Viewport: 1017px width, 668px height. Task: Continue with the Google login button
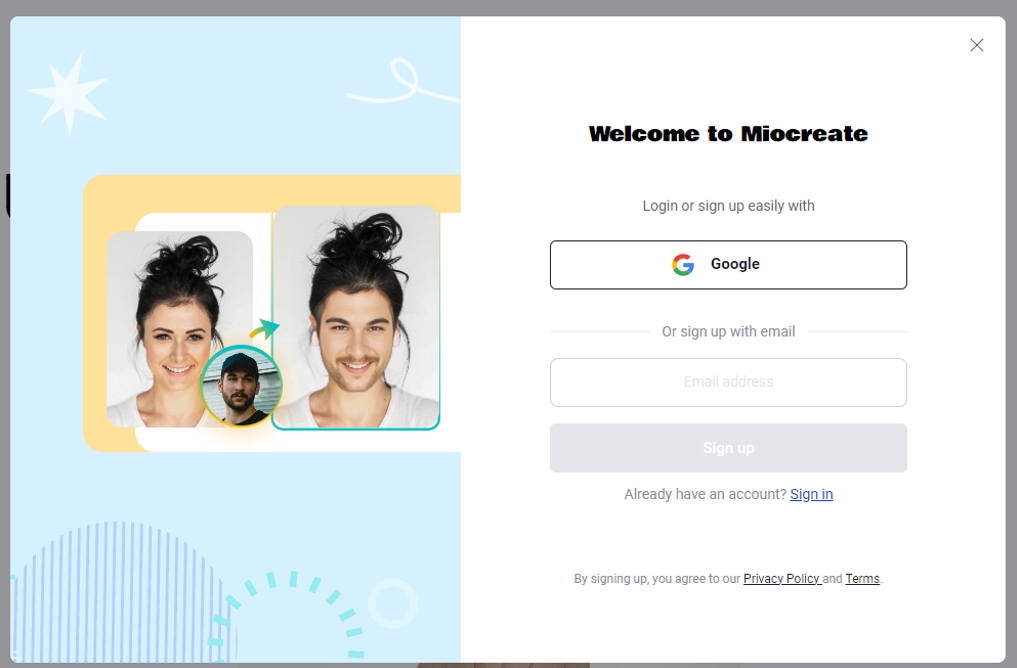click(728, 265)
